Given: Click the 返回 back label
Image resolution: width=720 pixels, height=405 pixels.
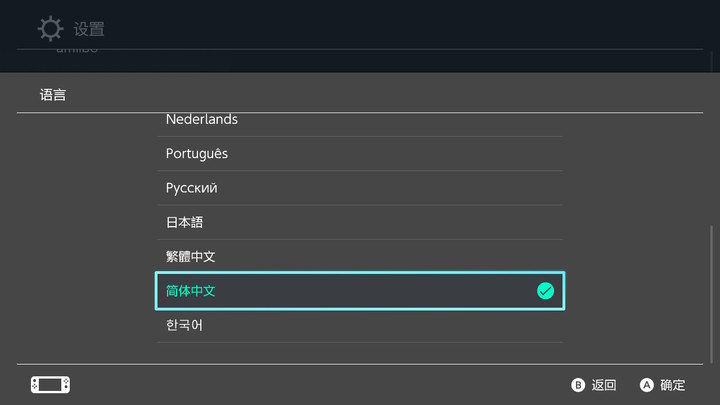Looking at the screenshot, I should point(604,385).
